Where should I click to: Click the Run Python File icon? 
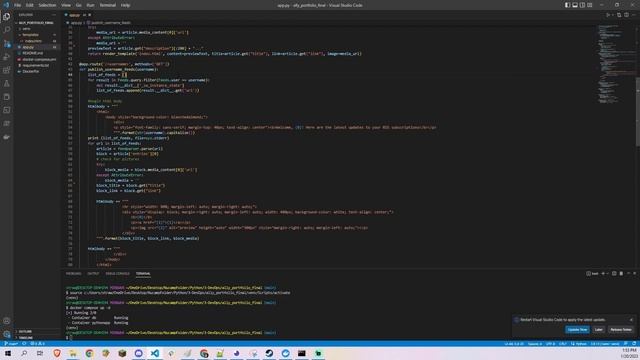tap(608, 15)
